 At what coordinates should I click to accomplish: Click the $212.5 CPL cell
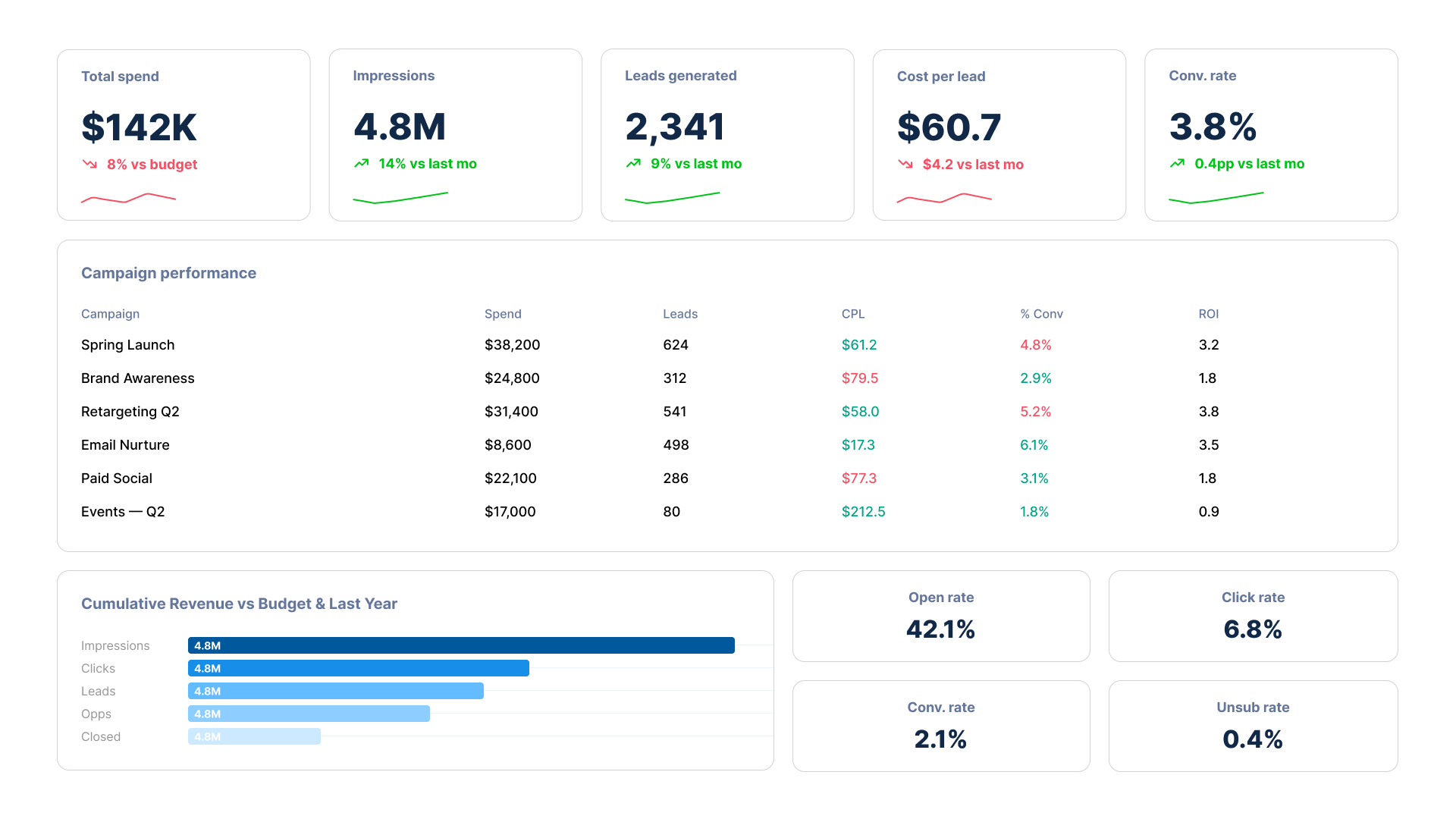(x=864, y=512)
